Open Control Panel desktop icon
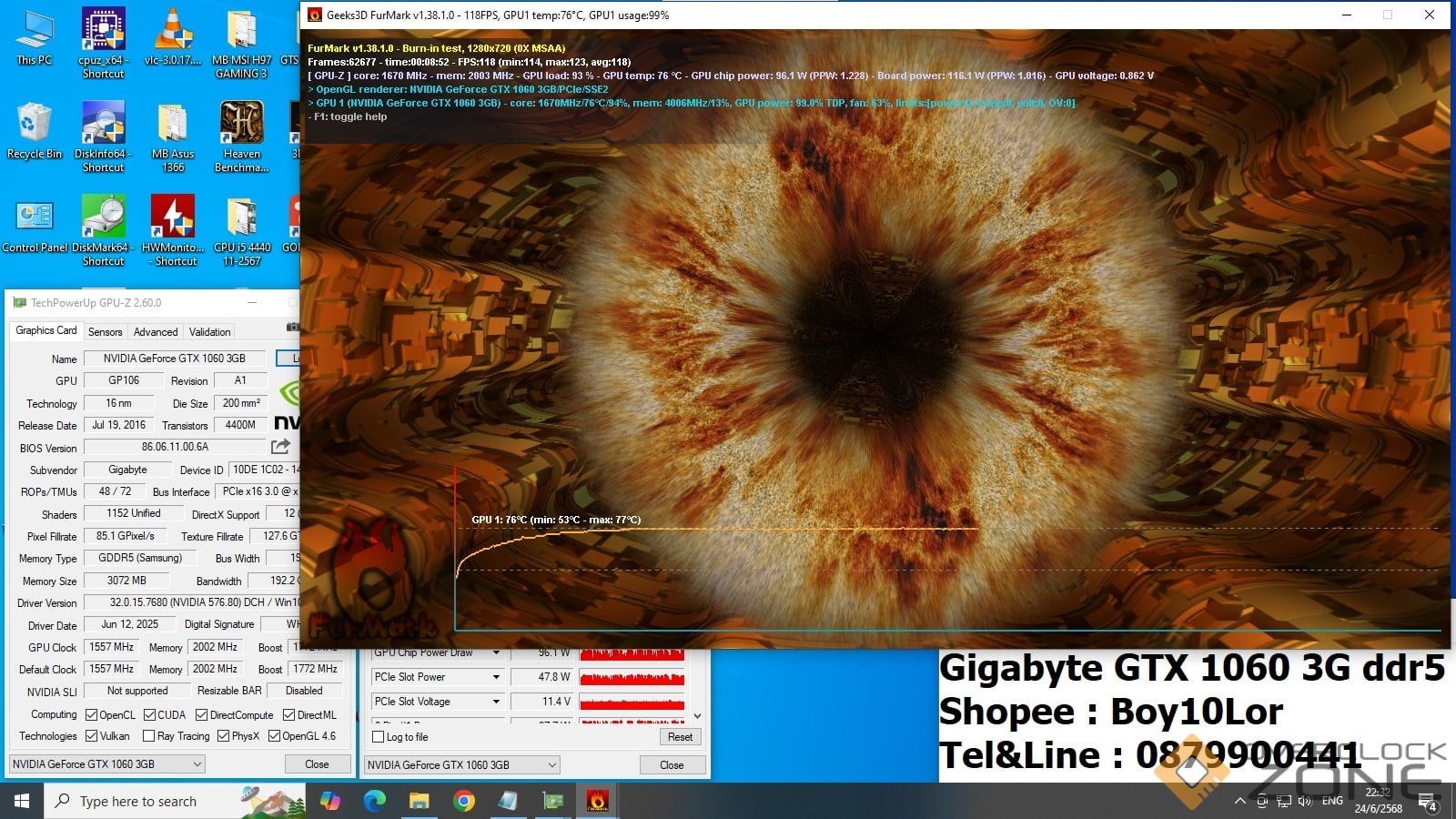This screenshot has height=819, width=1456. (34, 226)
